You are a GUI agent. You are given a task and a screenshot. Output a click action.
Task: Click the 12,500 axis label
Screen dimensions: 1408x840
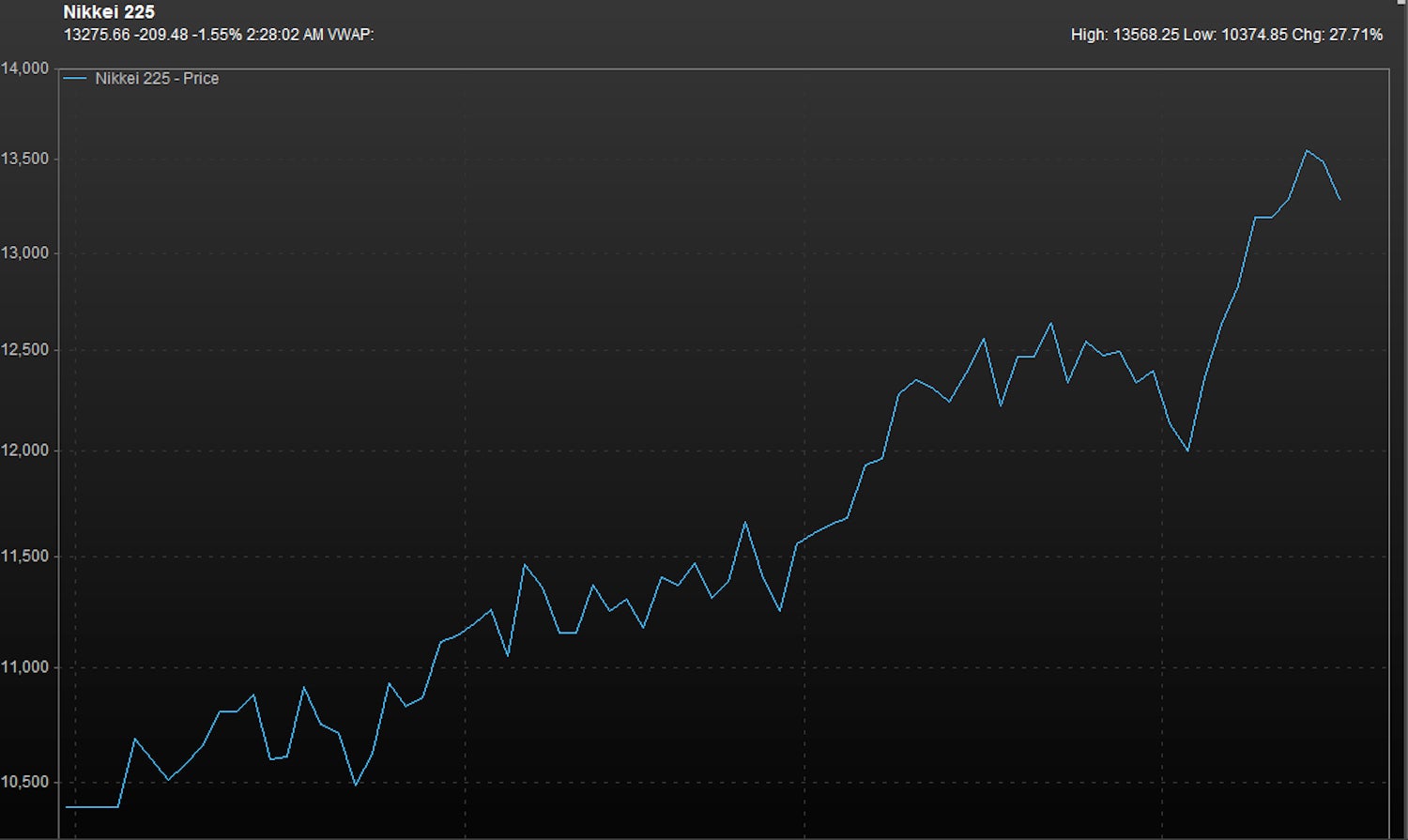tap(24, 350)
